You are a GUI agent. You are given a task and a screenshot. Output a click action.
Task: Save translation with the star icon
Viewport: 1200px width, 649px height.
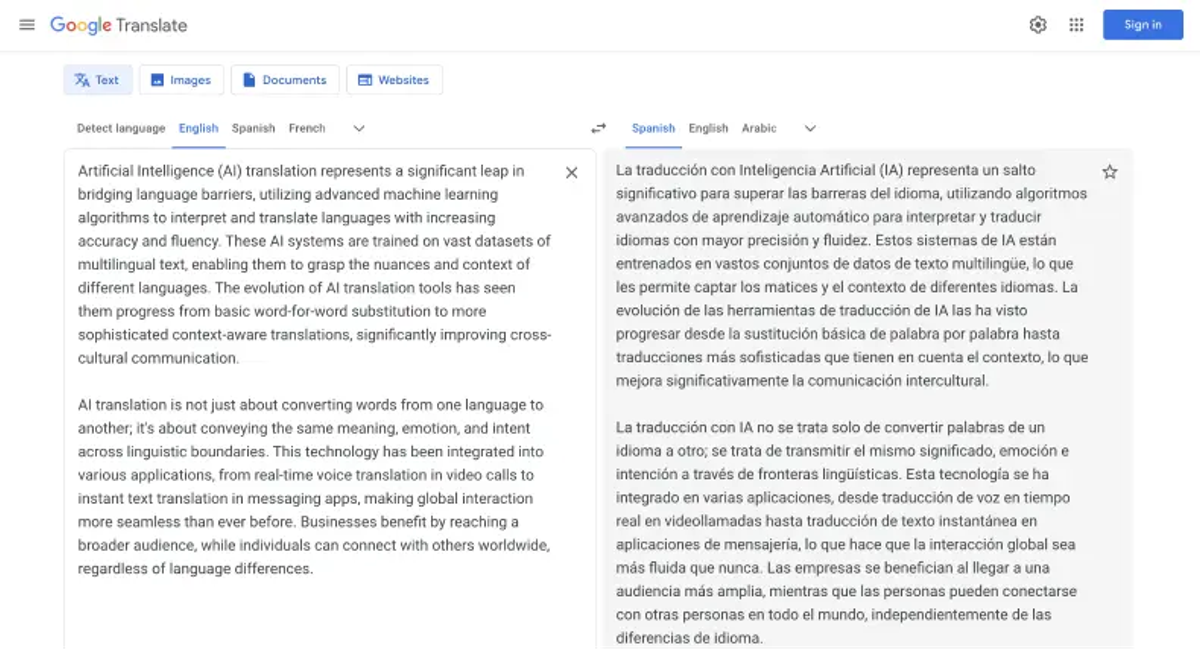[1109, 172]
